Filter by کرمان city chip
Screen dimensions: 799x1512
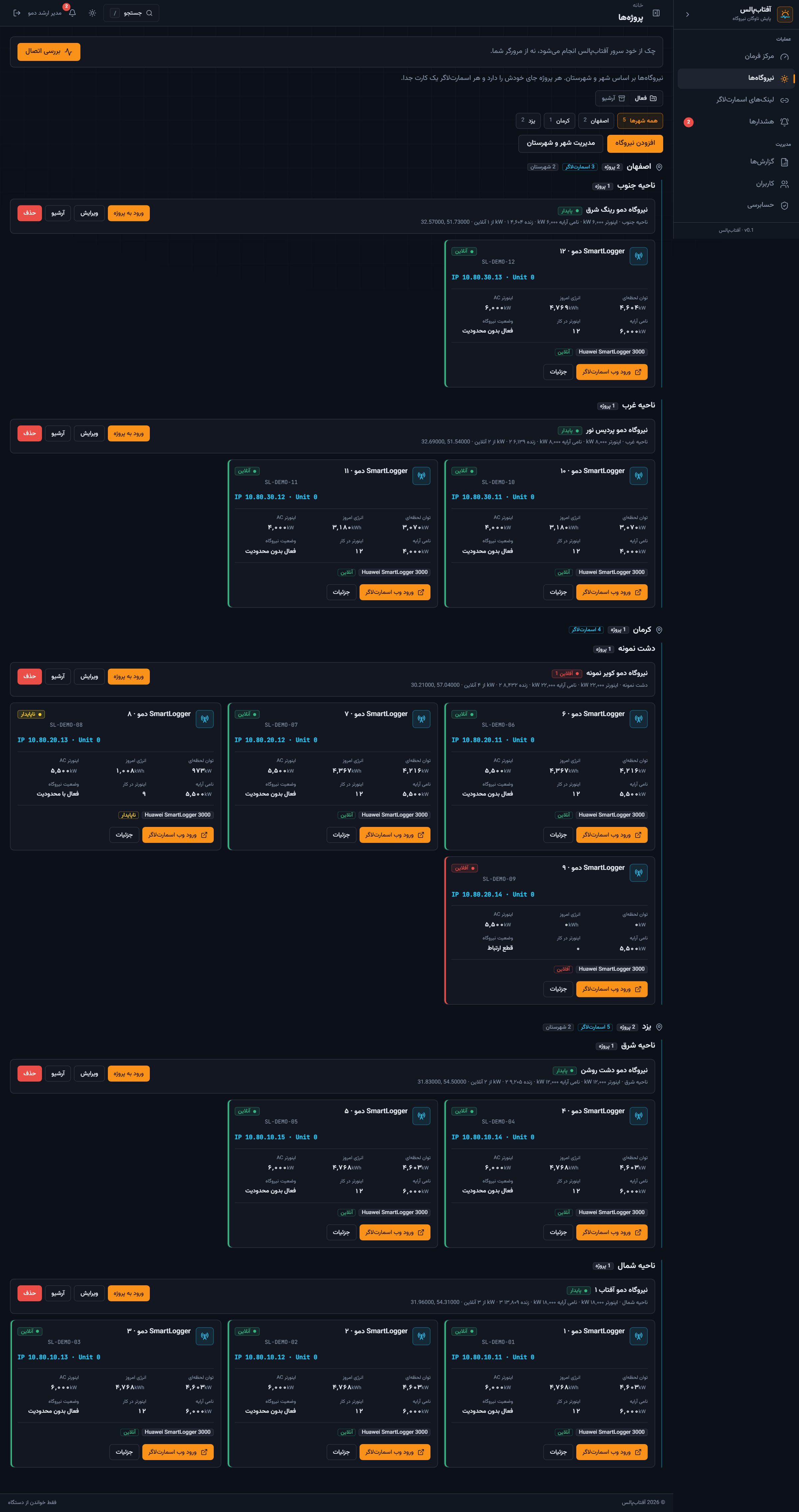[x=560, y=120]
